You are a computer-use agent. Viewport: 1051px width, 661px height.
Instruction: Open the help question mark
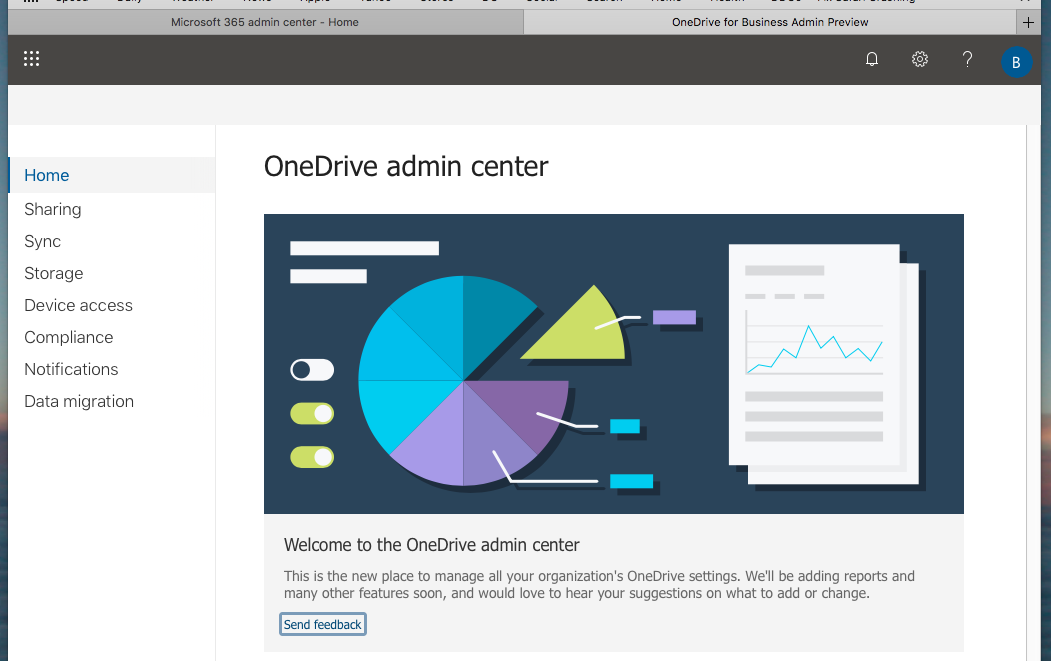click(967, 60)
